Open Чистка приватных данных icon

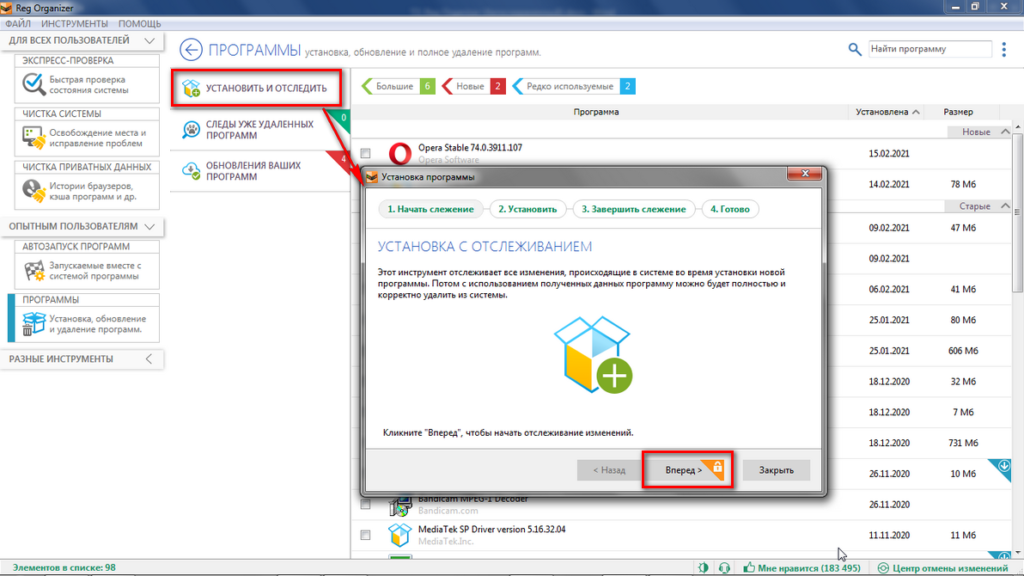point(34,189)
